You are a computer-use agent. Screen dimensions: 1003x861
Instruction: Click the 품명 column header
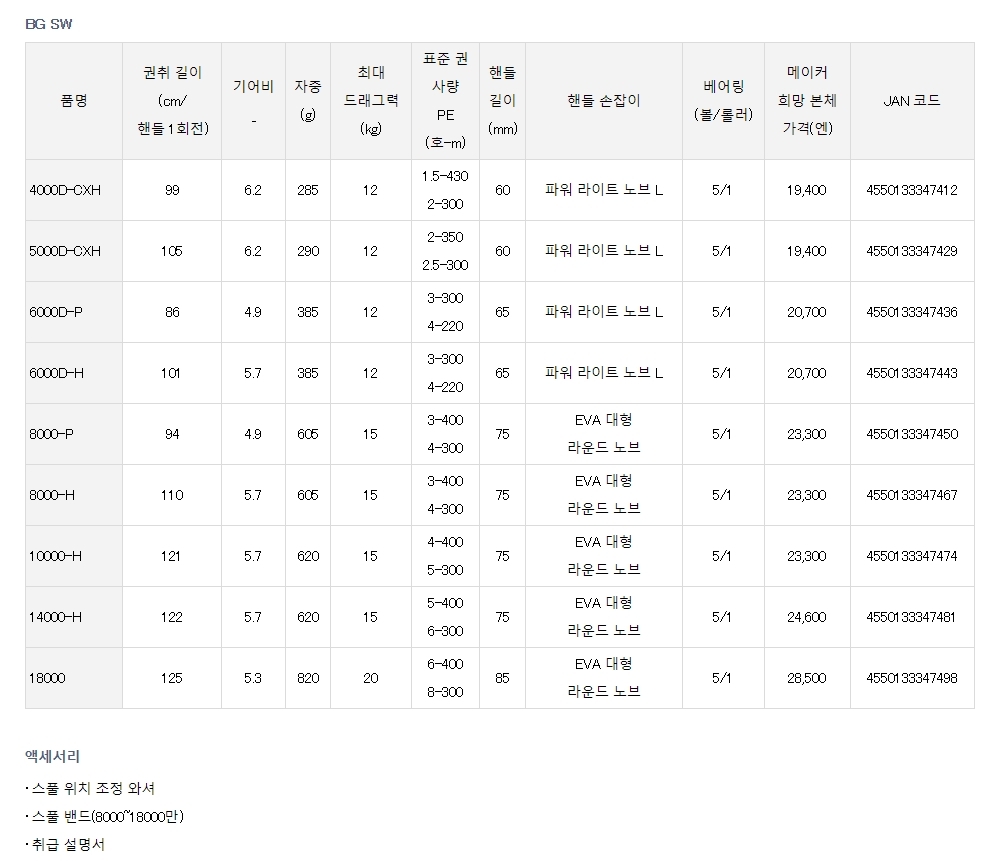point(73,101)
